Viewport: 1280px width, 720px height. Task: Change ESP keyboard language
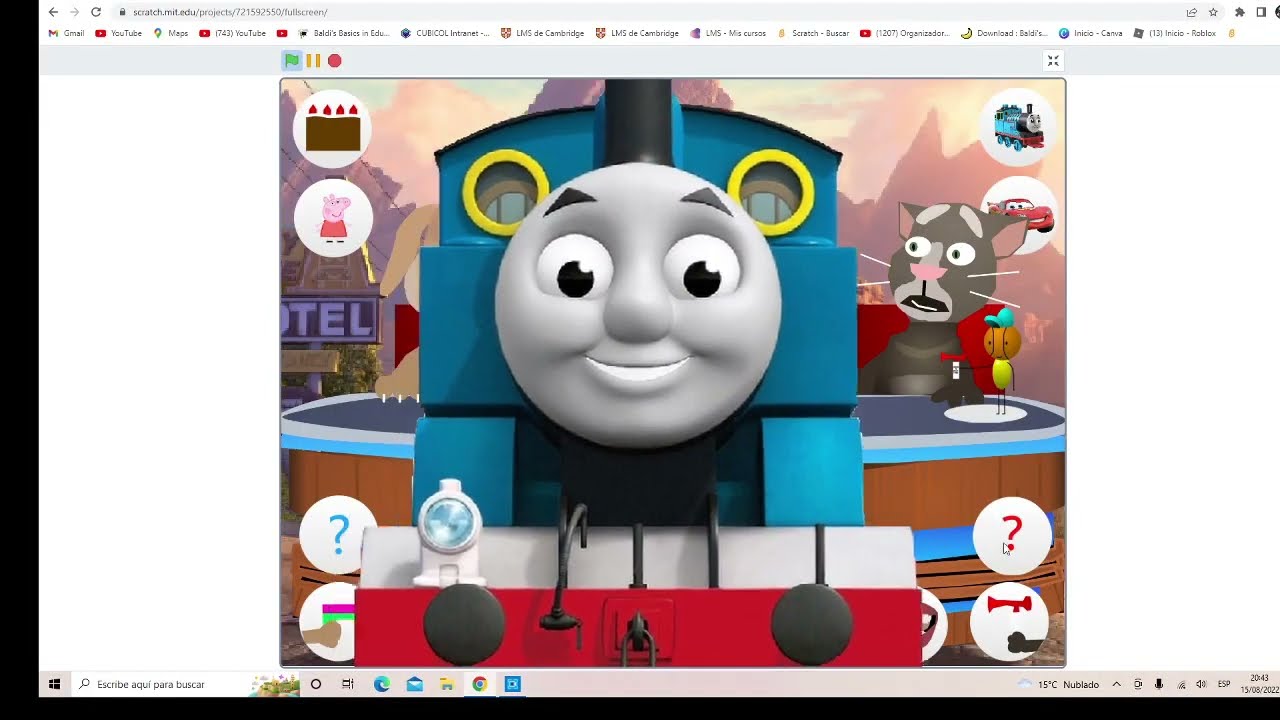pos(1224,684)
